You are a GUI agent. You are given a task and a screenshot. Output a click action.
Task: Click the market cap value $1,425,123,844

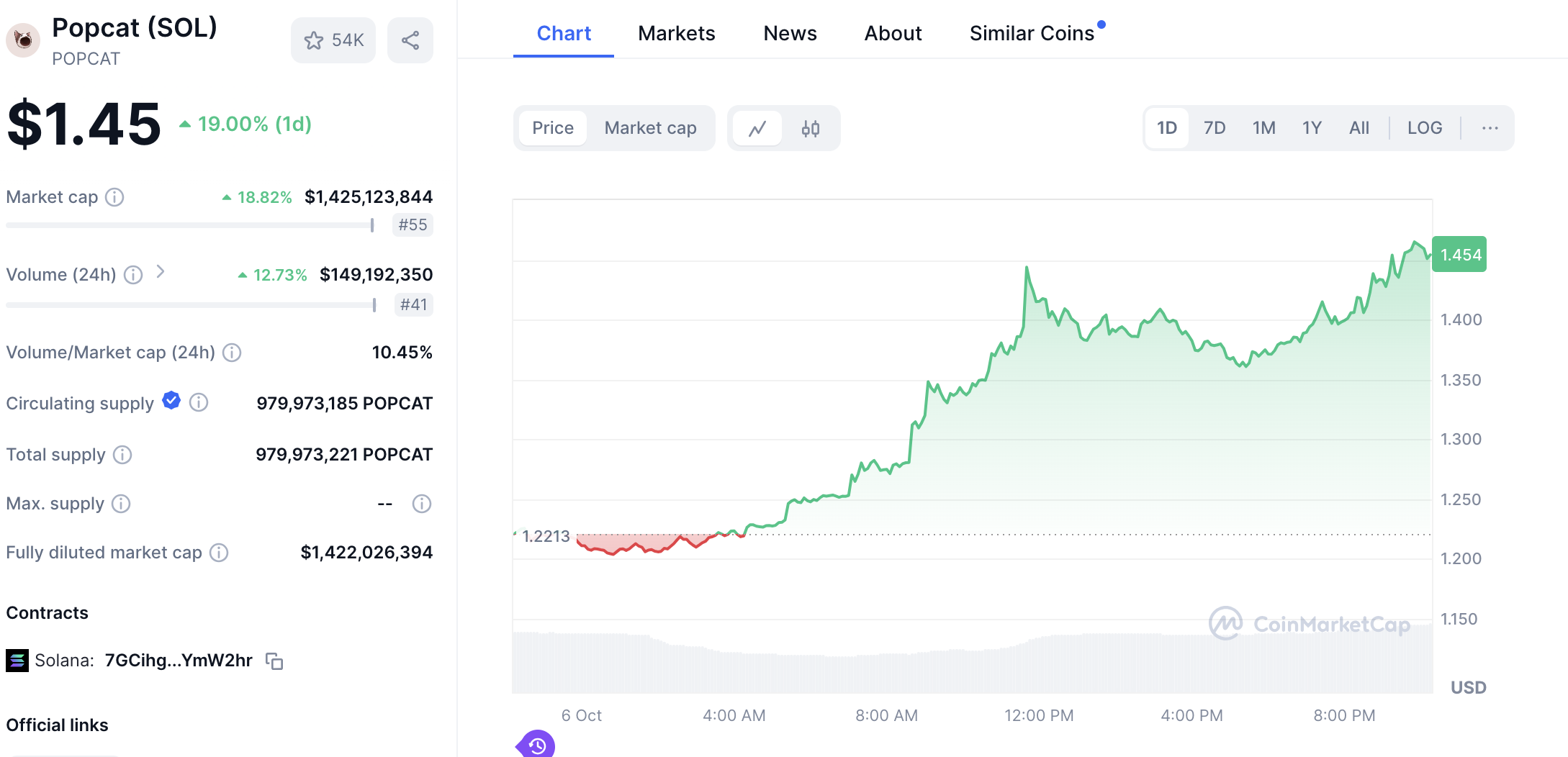pos(369,197)
